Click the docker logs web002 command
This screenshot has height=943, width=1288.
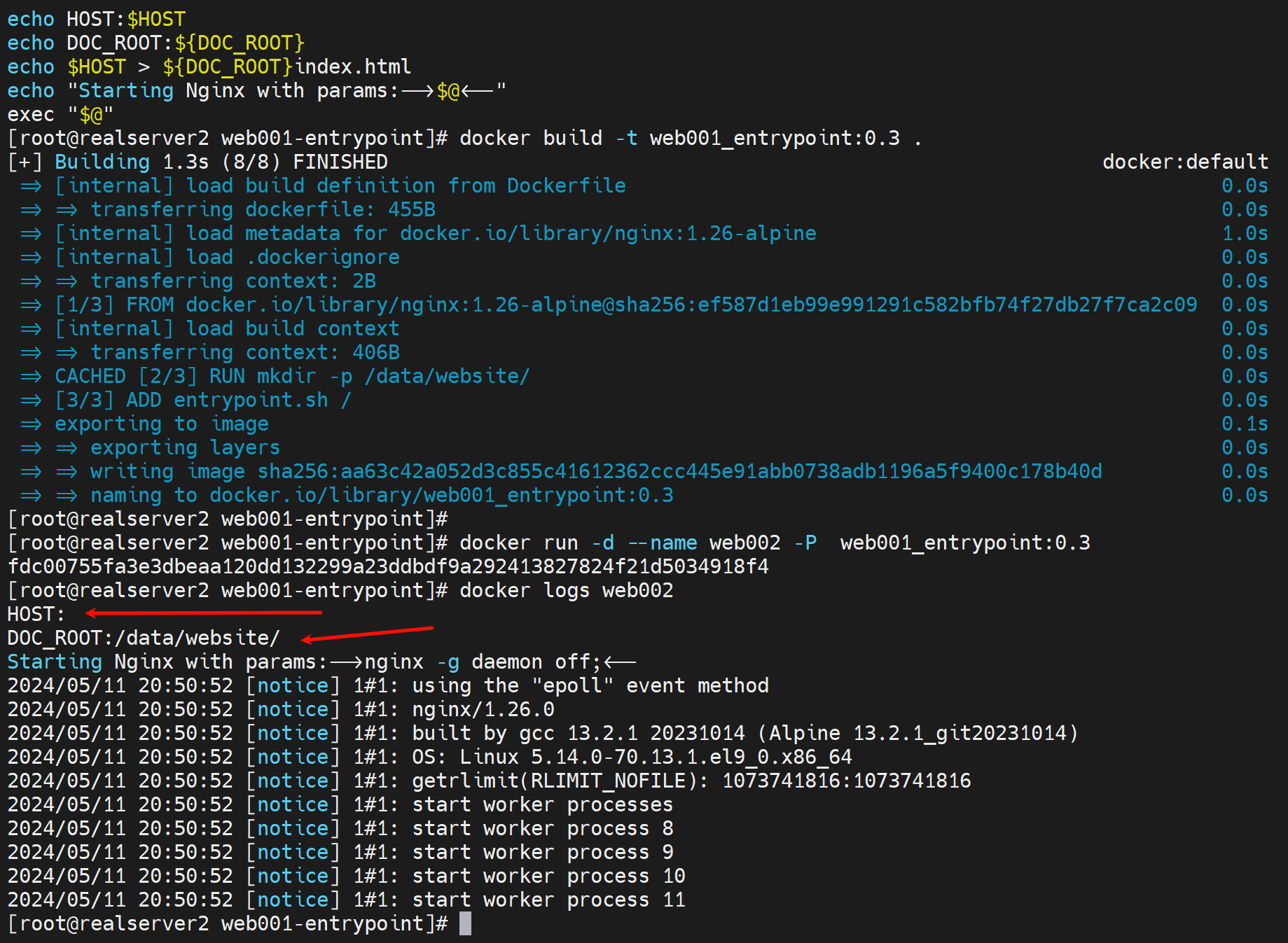[x=566, y=590]
